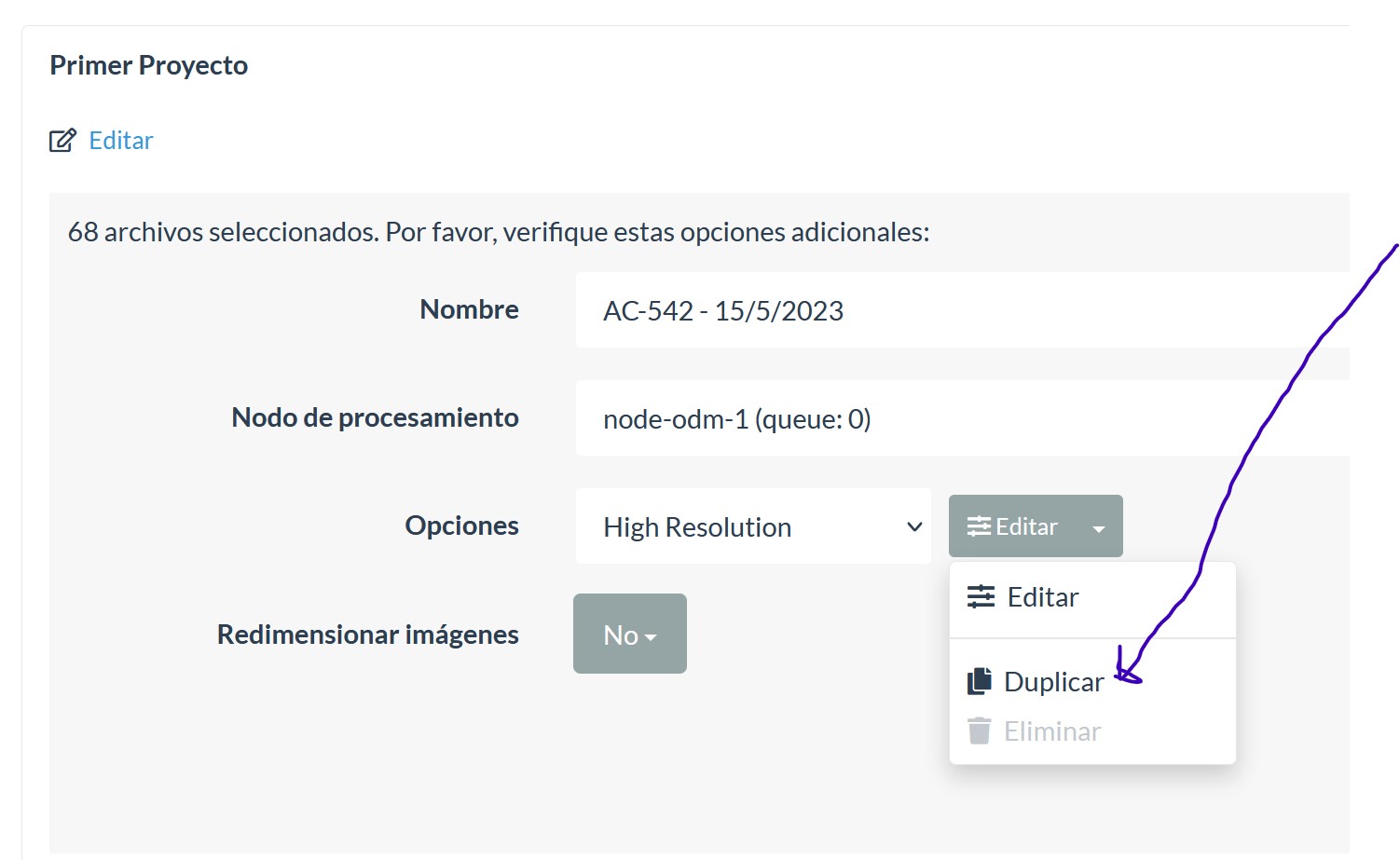Click the grayed-out Eliminar menu option
This screenshot has width=1400, height=860.
coord(1051,730)
